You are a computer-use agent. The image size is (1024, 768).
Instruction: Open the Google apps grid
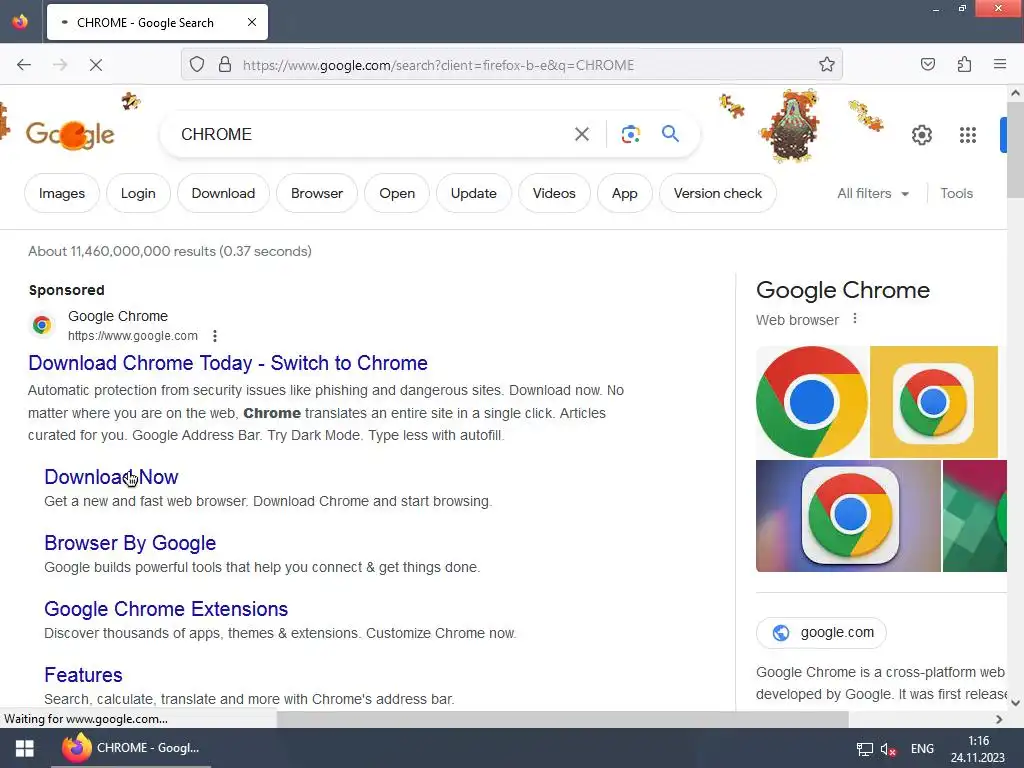968,135
